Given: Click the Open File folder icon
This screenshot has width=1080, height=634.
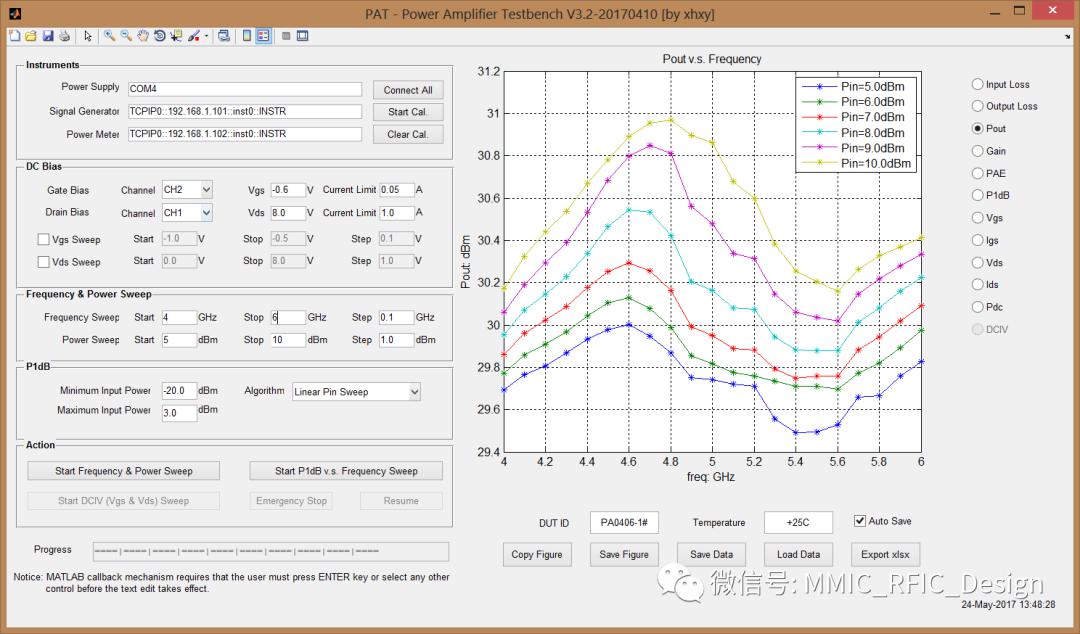Looking at the screenshot, I should [x=30, y=36].
